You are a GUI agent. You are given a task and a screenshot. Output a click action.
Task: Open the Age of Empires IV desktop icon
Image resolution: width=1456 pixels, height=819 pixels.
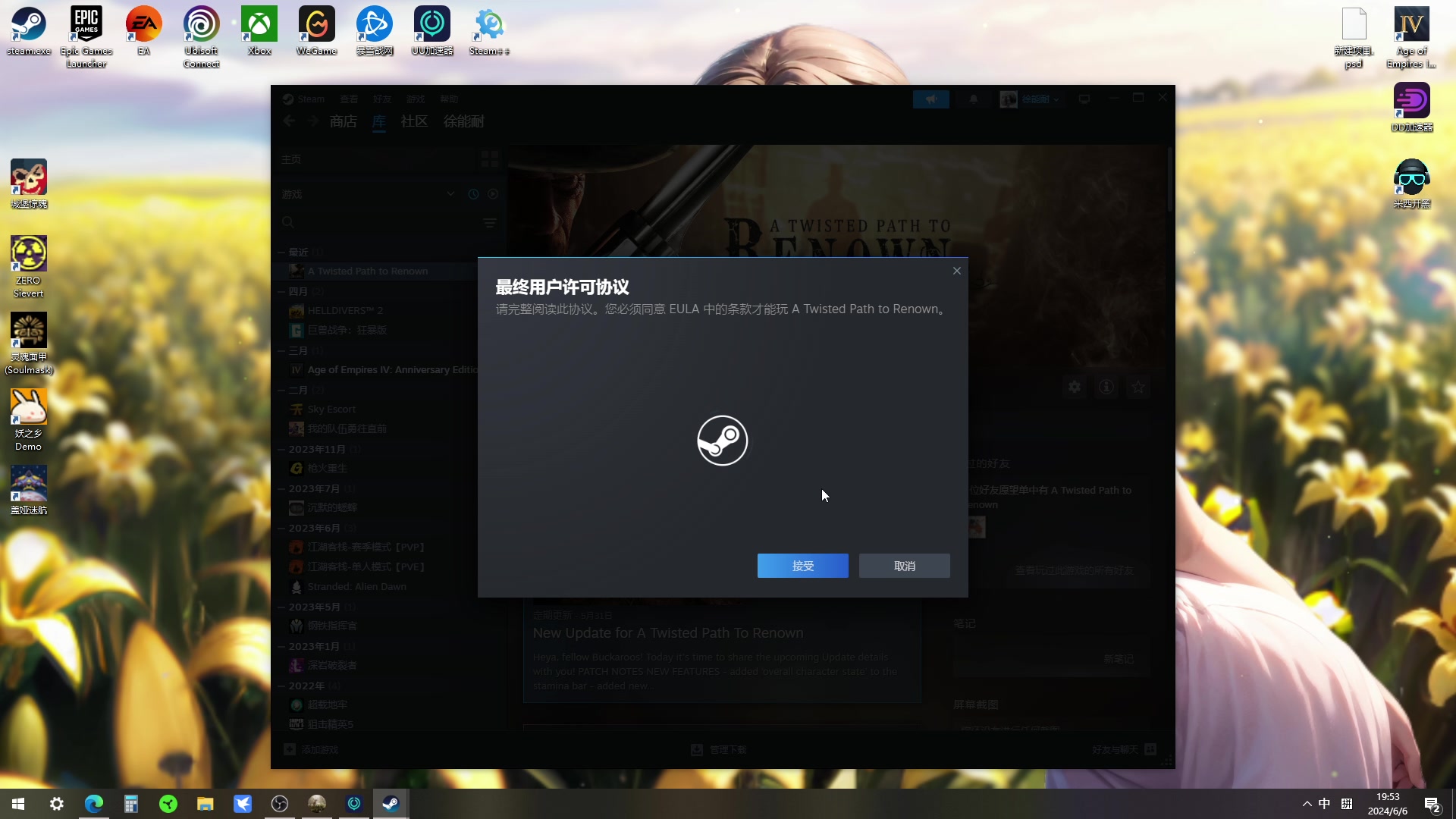tap(1411, 37)
